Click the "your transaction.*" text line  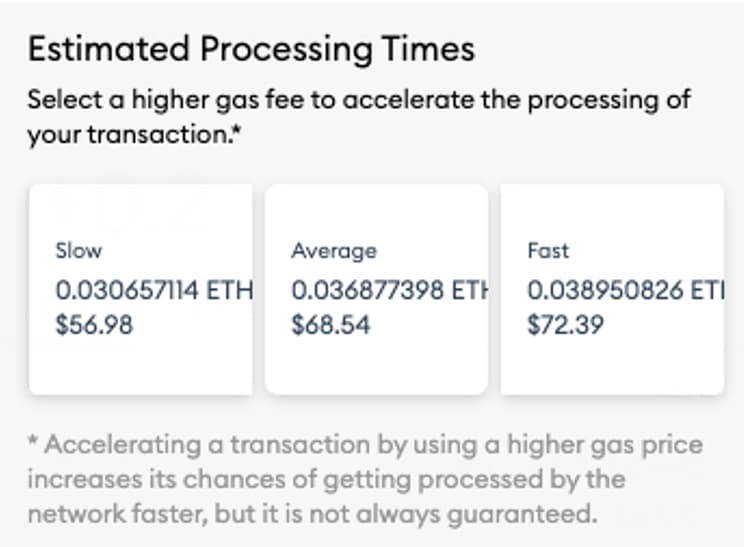coord(132,134)
